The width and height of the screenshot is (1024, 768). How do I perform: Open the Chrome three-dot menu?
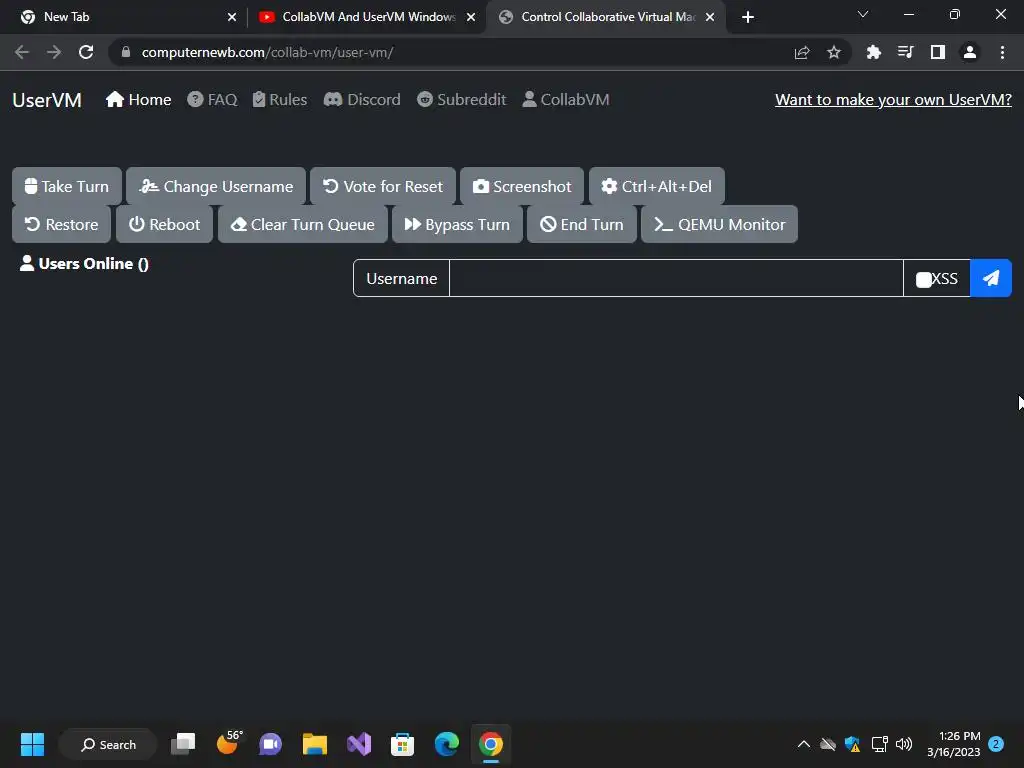coord(1002,52)
